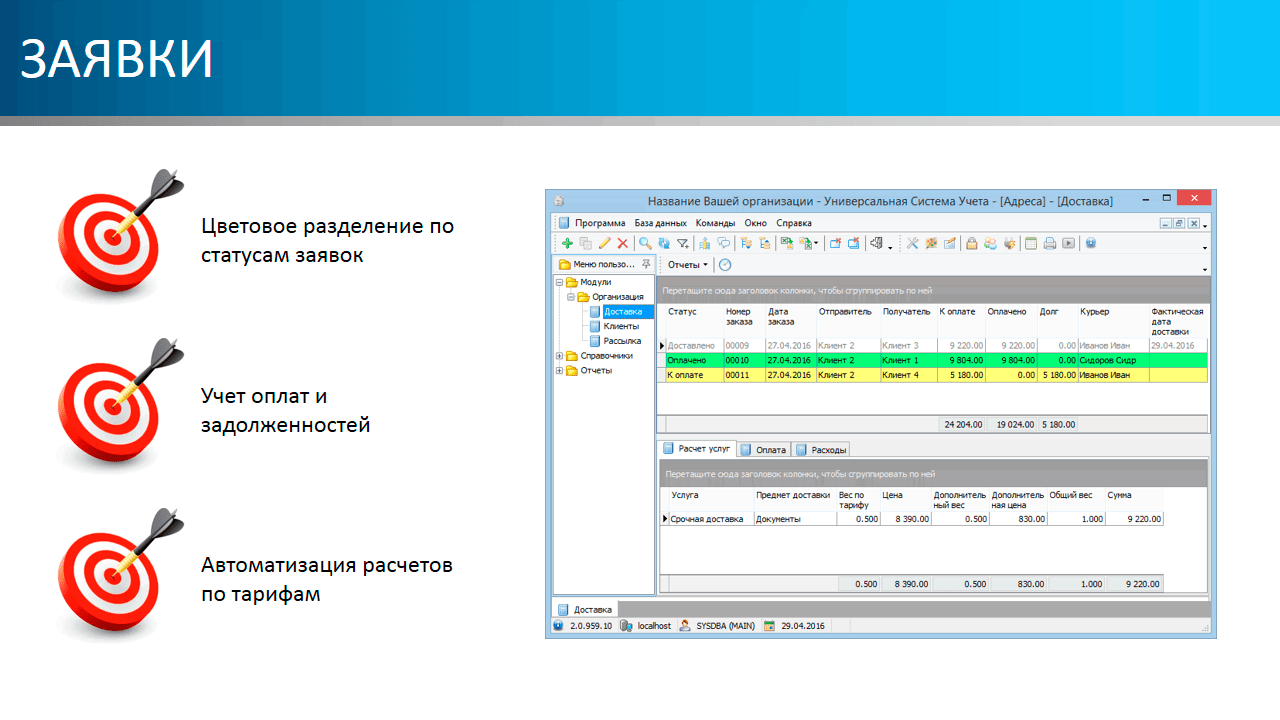The height and width of the screenshot is (720, 1280).
Task: Click the users icon next to the padlock
Action: [990, 243]
